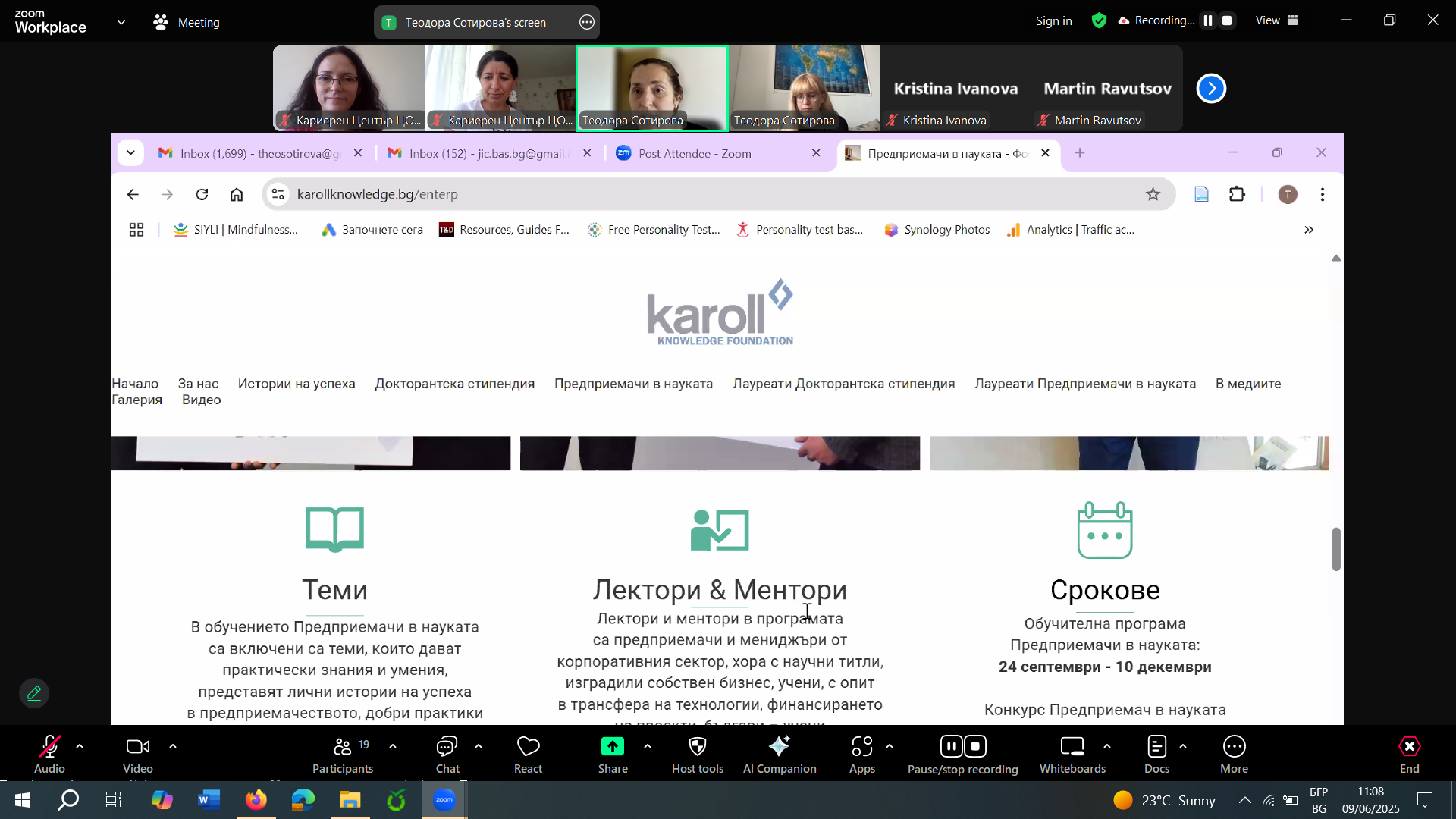Open the View layout dropdown
1456x819 pixels.
click(1277, 20)
